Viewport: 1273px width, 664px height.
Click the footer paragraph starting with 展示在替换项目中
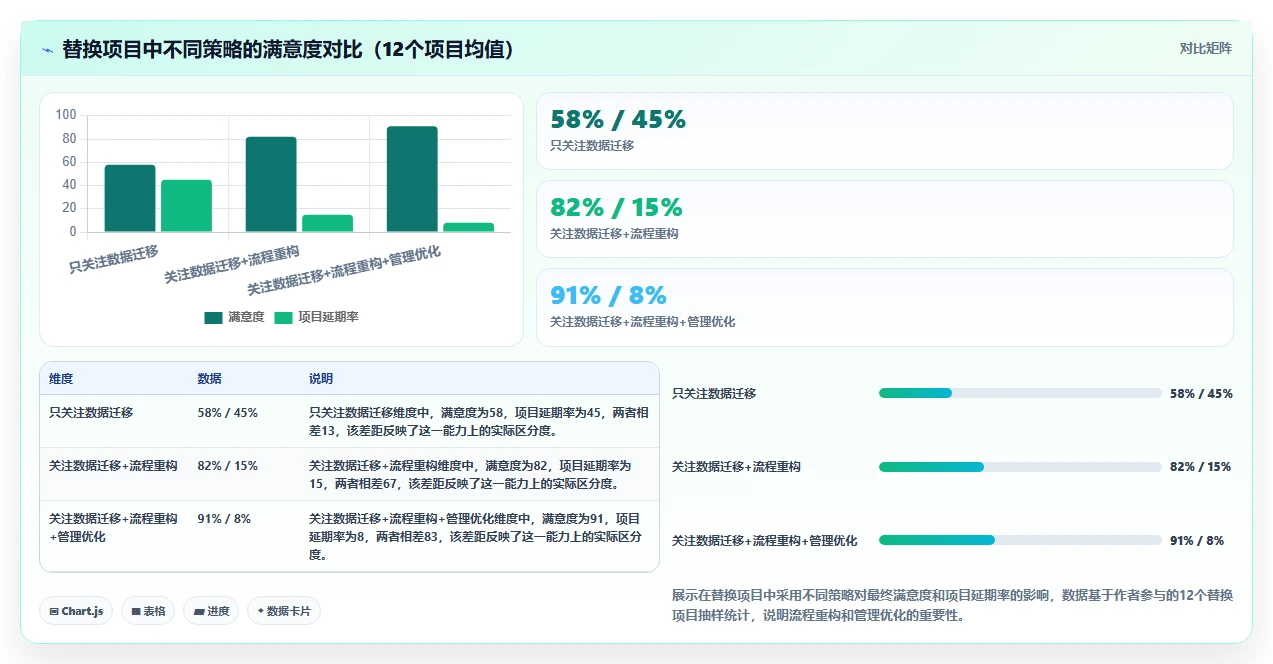[x=952, y=605]
